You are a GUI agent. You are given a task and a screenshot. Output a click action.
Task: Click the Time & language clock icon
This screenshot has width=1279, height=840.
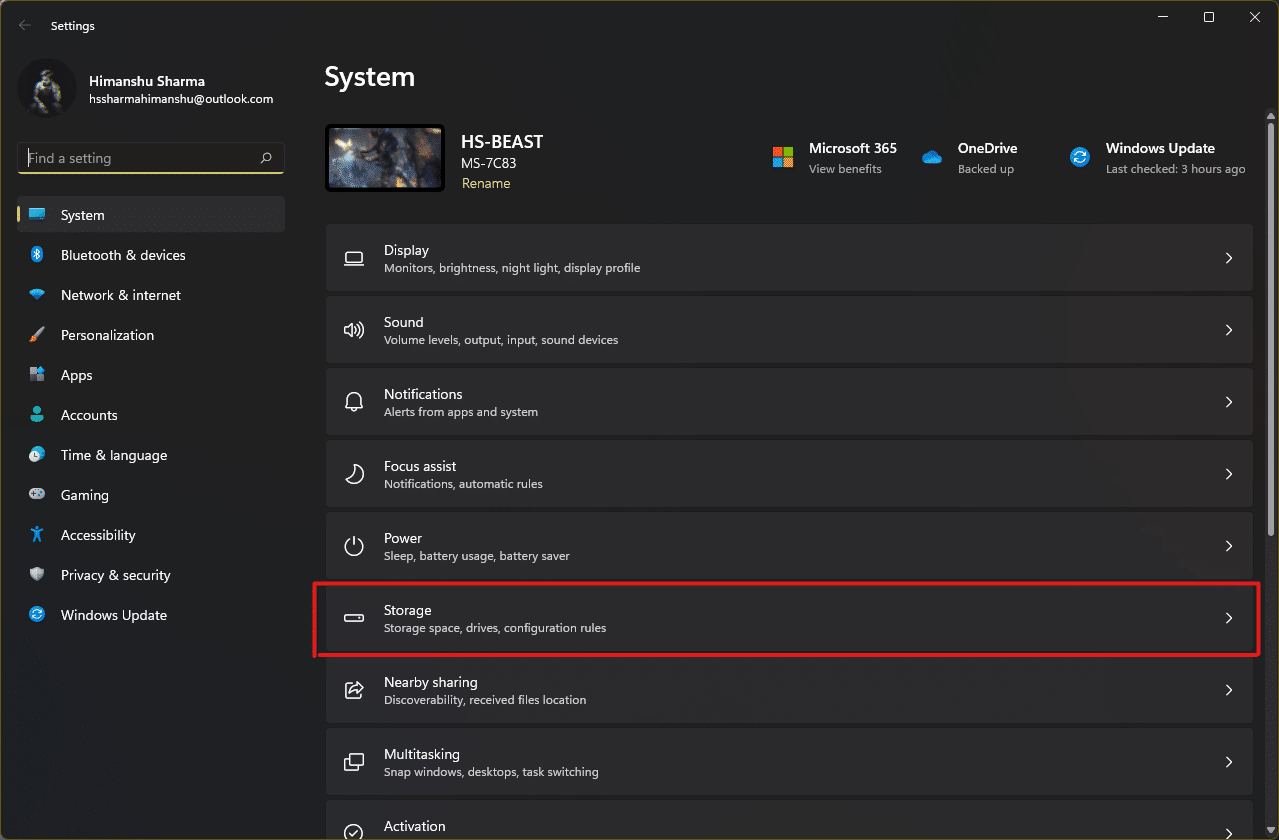(x=37, y=455)
